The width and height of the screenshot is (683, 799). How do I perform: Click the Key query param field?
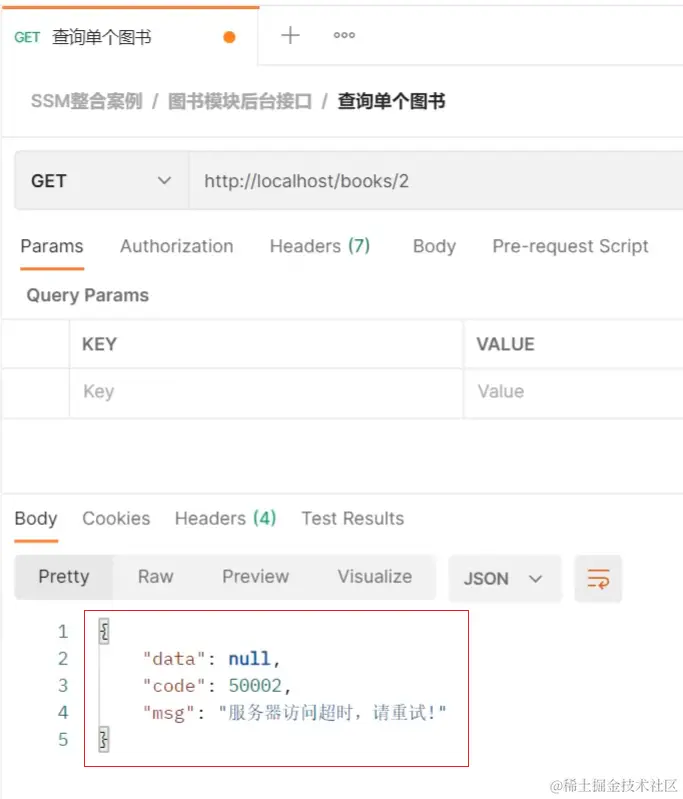266,392
